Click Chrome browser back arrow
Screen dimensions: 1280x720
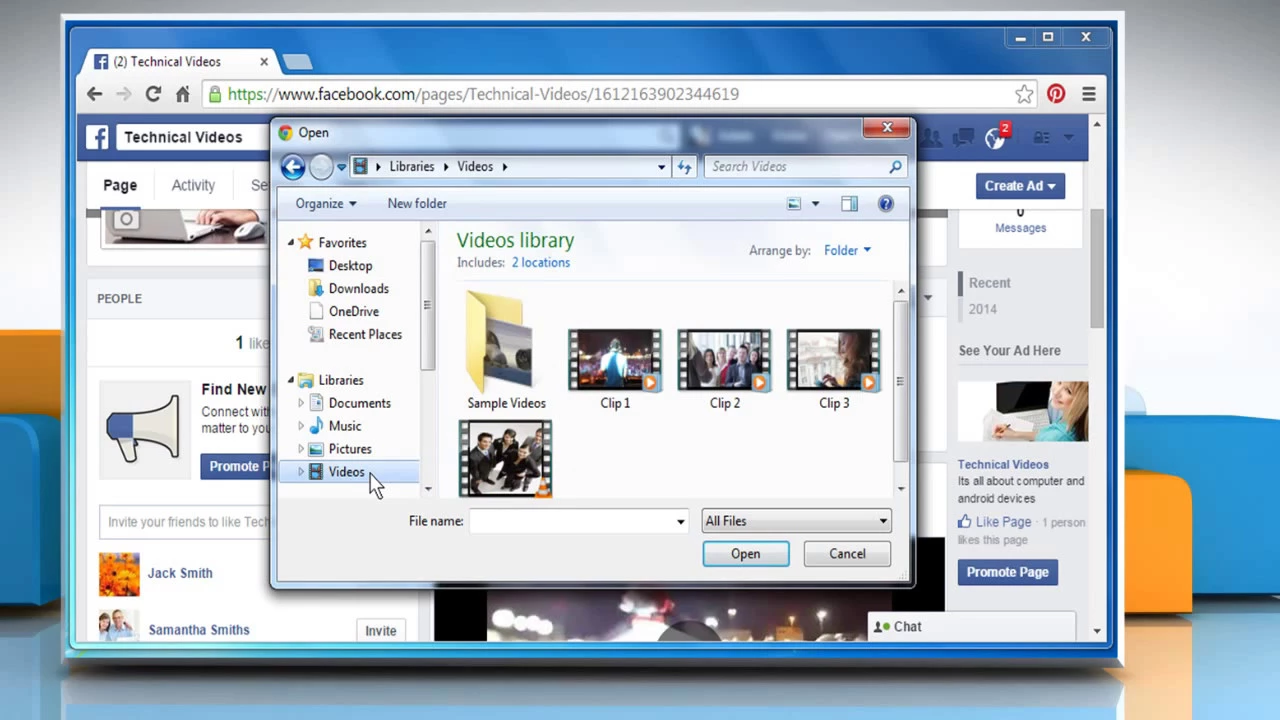tap(94, 94)
